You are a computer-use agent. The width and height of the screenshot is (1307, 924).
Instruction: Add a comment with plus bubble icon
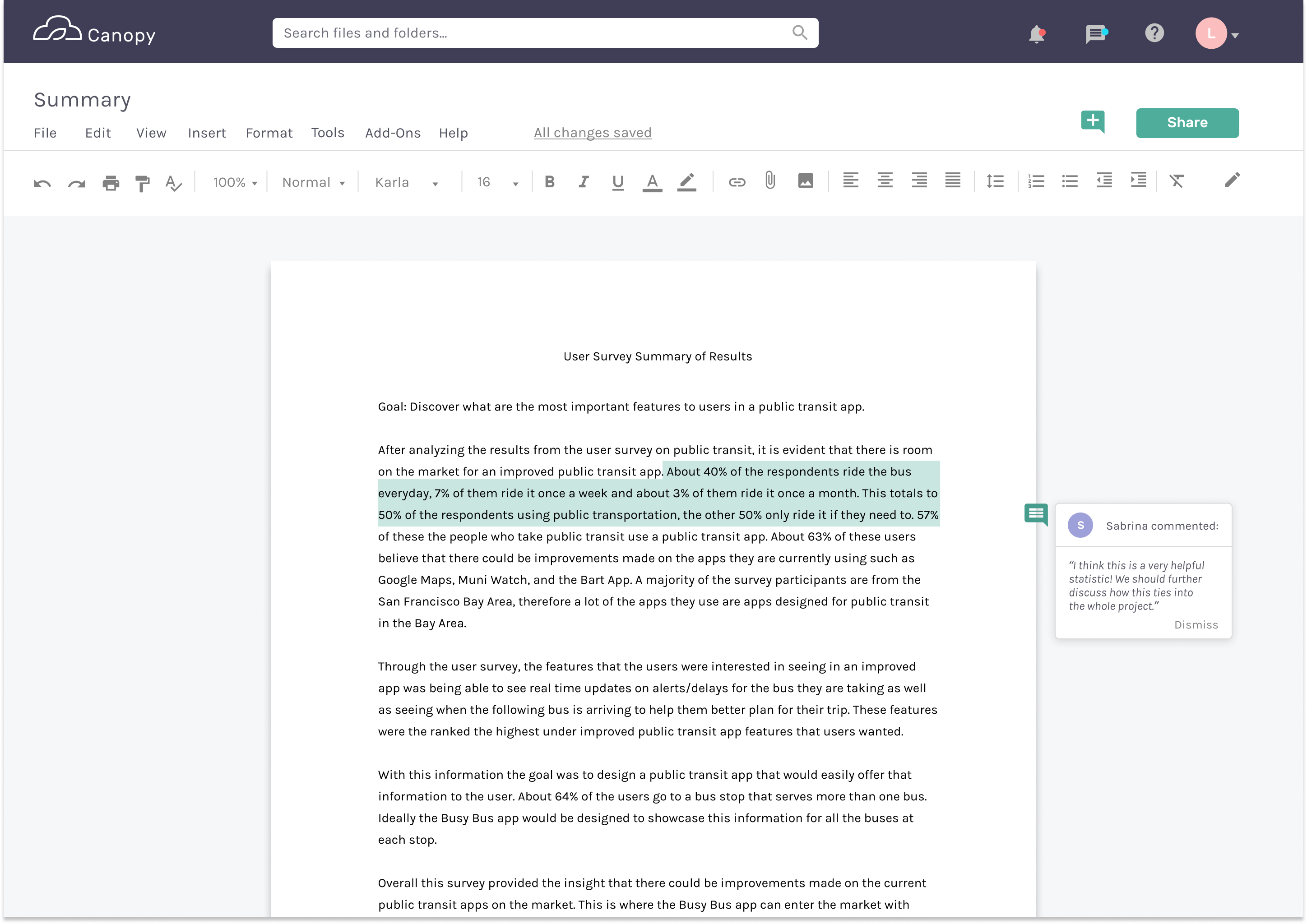point(1092,121)
